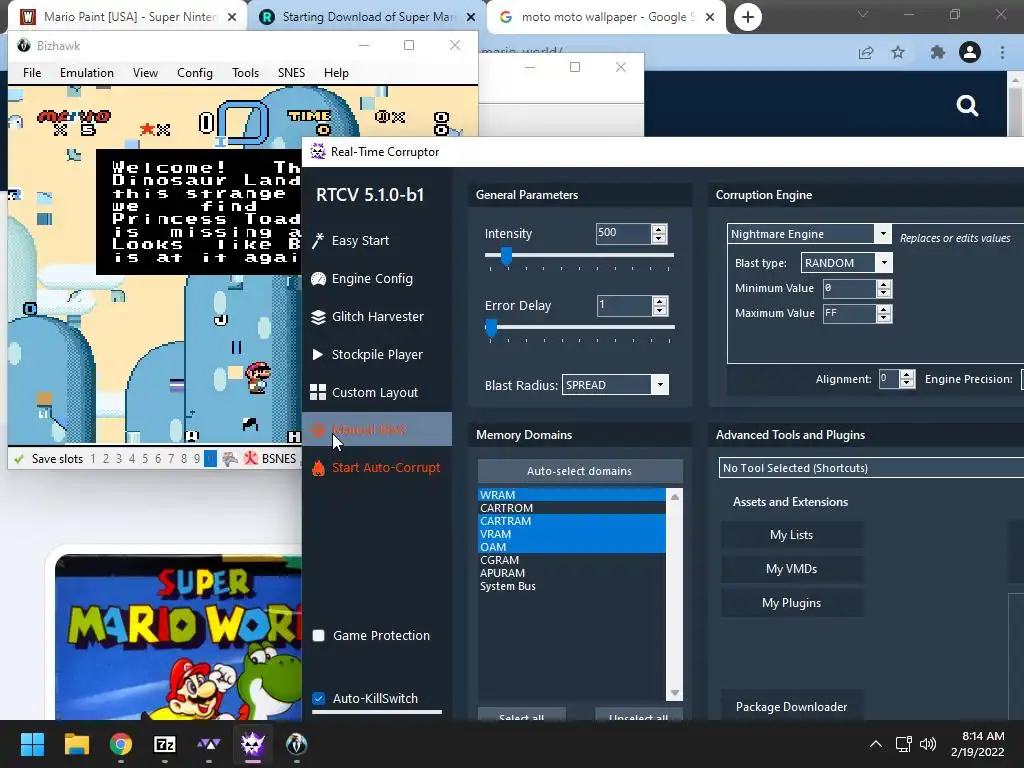Open a new Chrome tab
1024x768 pixels.
(748, 17)
